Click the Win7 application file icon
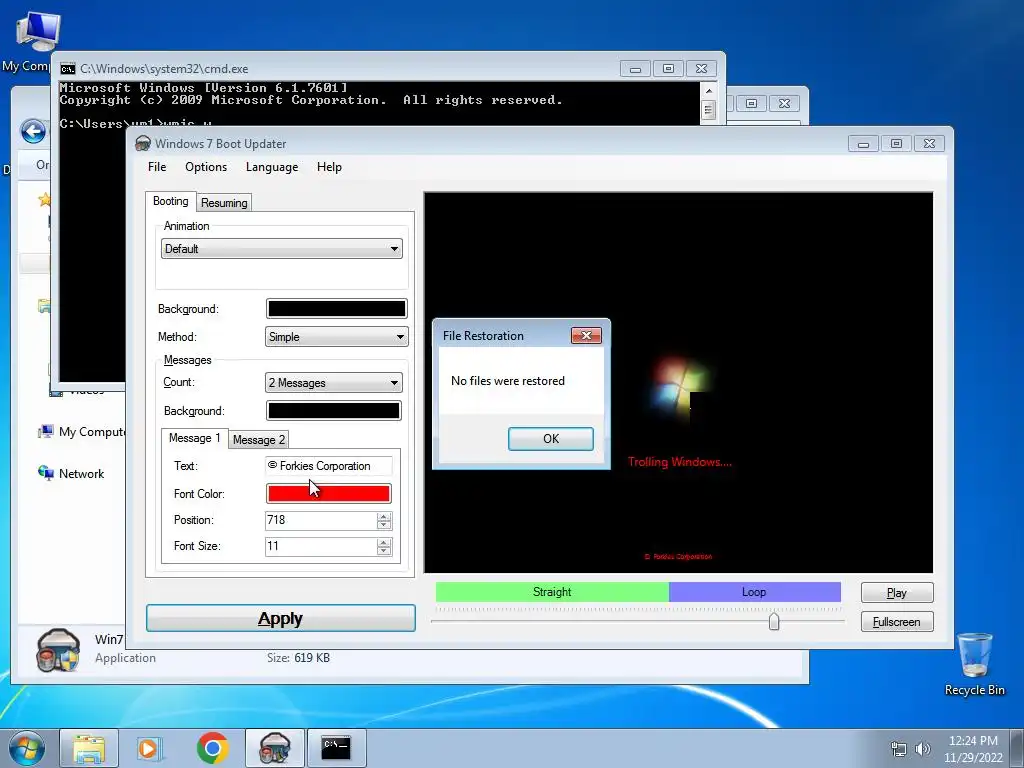The height and width of the screenshot is (768, 1024). point(58,650)
